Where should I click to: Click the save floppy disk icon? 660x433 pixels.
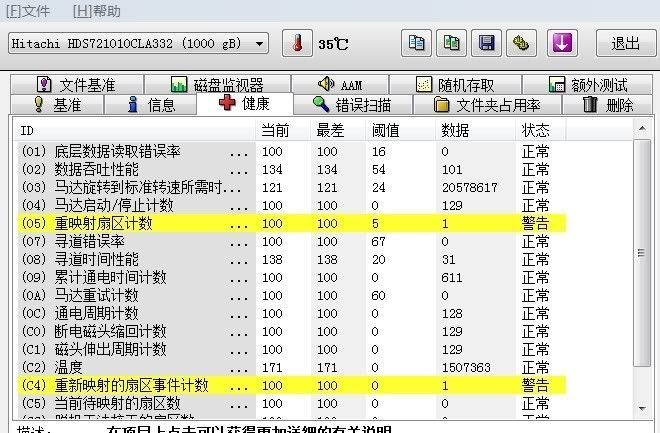[x=487, y=43]
